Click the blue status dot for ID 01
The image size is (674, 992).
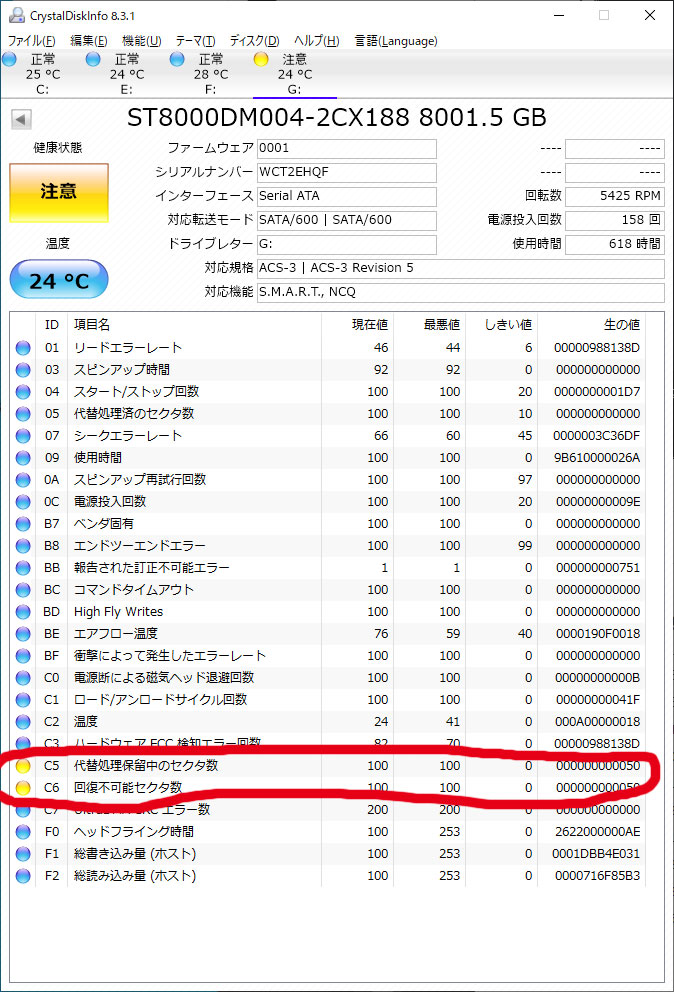(23, 348)
